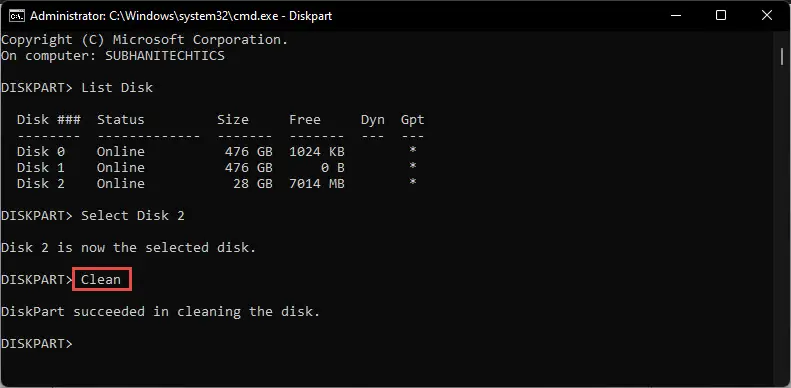This screenshot has width=791, height=388.
Task: Click the Gpt column header
Action: 413,120
